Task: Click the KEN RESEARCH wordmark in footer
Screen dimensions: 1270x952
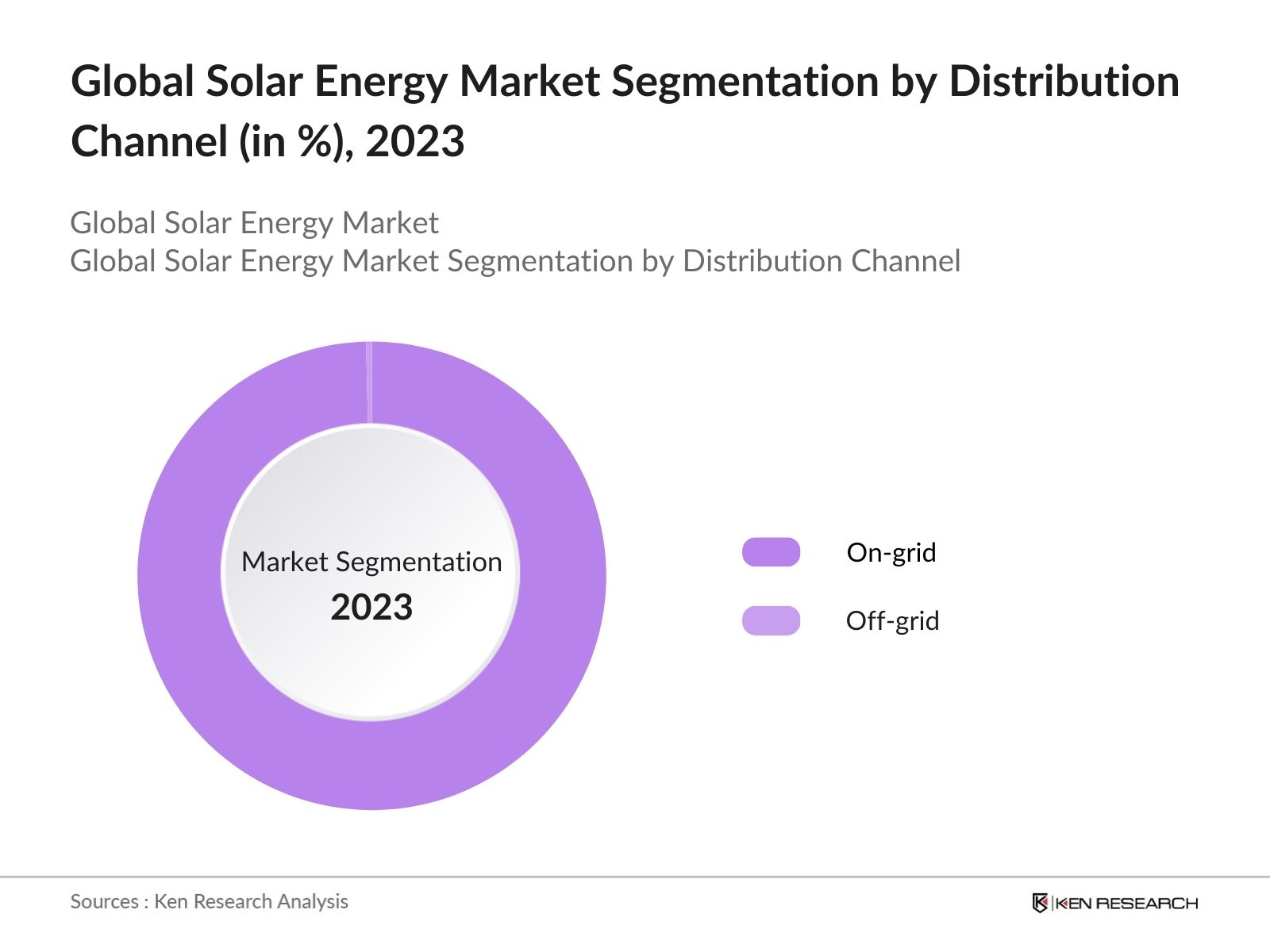Action: tap(1126, 903)
